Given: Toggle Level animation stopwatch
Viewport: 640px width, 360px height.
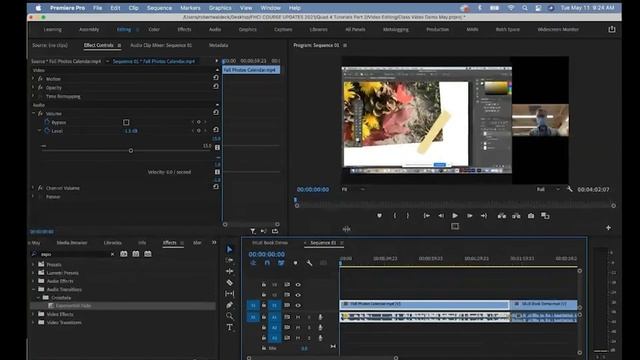Looking at the screenshot, I should click(47, 131).
